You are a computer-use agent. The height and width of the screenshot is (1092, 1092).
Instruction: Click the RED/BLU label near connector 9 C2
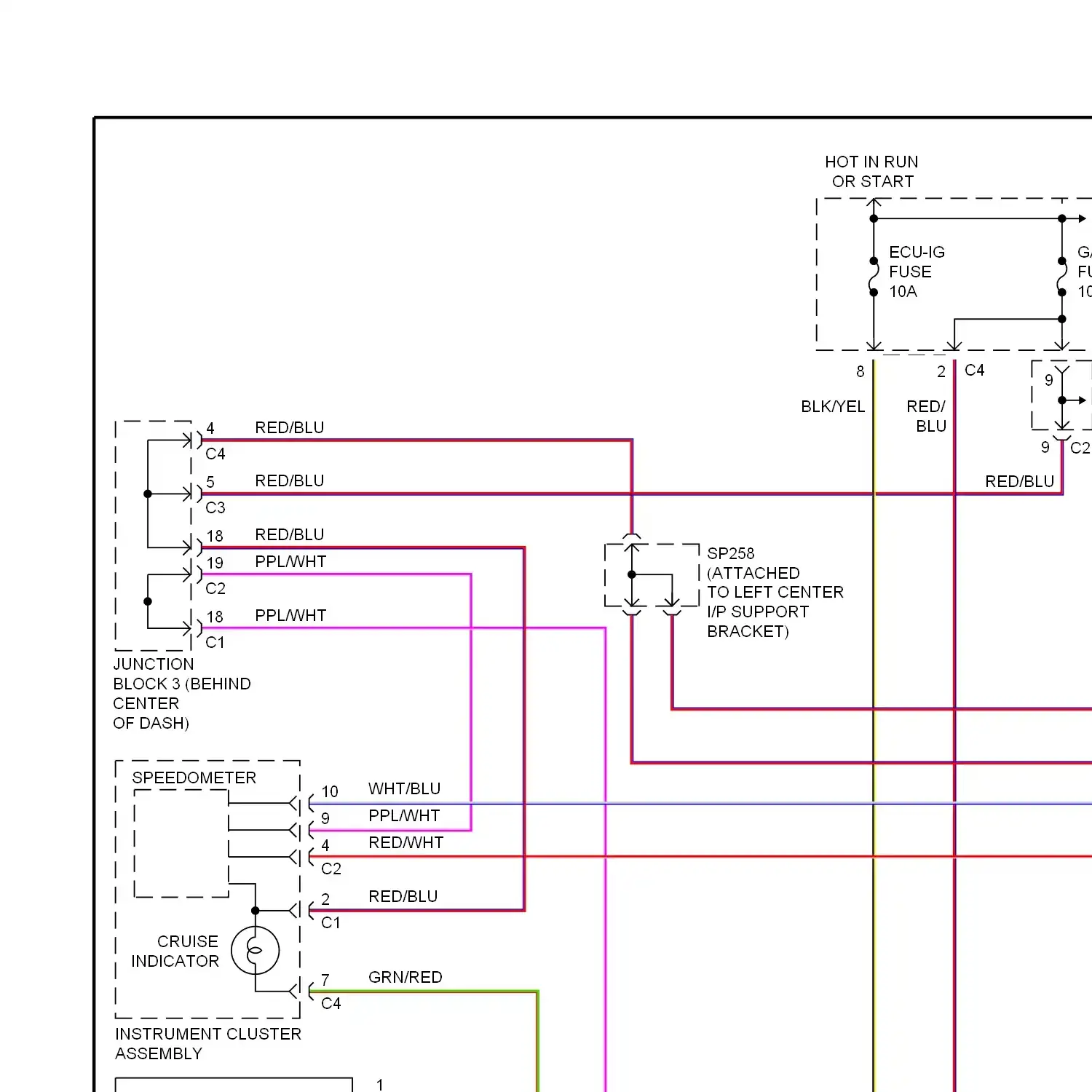click(1019, 481)
